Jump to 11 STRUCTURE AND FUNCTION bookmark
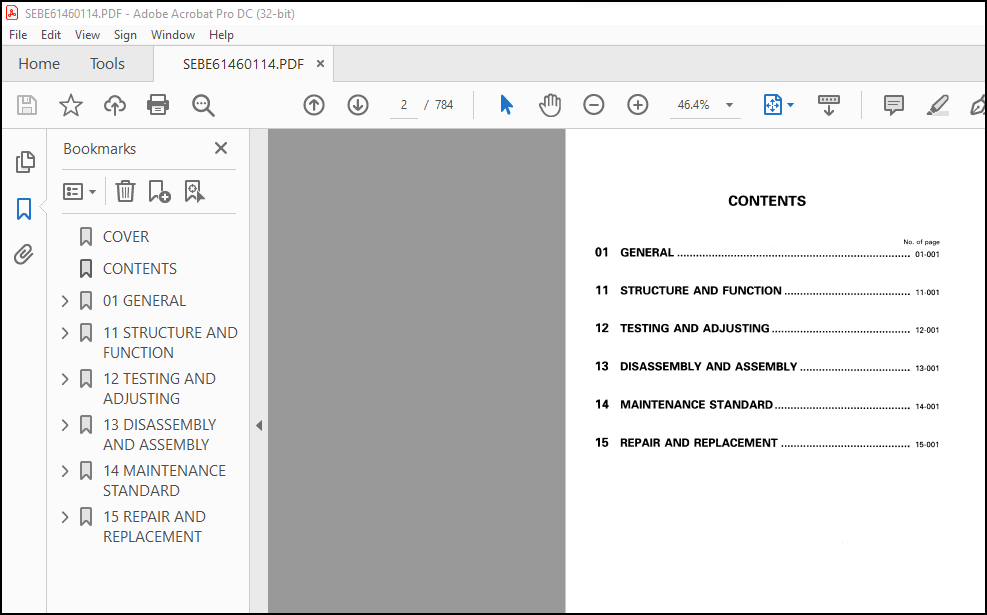Image resolution: width=987 pixels, height=615 pixels. point(170,342)
